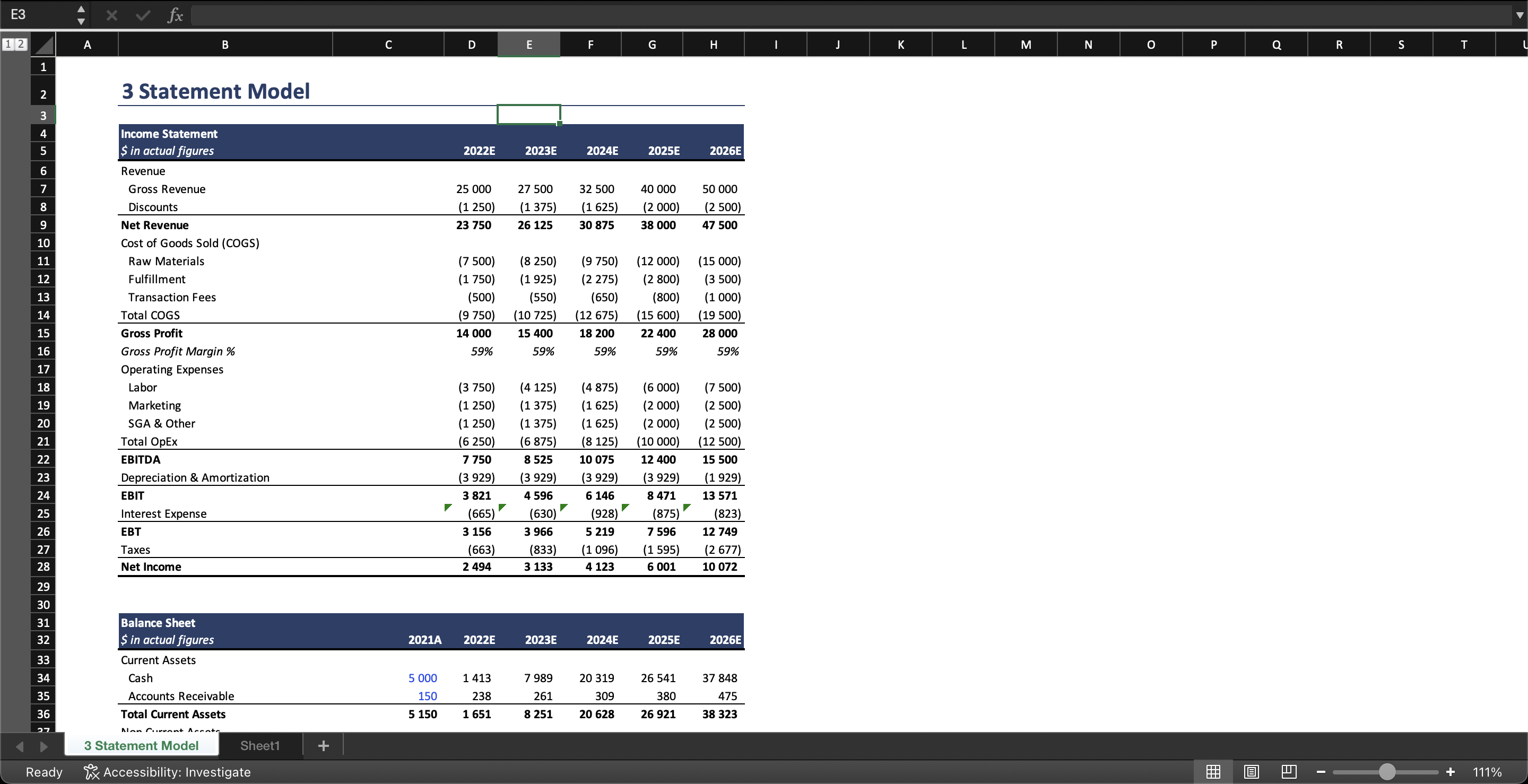Image resolution: width=1528 pixels, height=784 pixels.
Task: Expand the formula bar dropdown arrow
Action: pyautogui.click(x=1519, y=15)
